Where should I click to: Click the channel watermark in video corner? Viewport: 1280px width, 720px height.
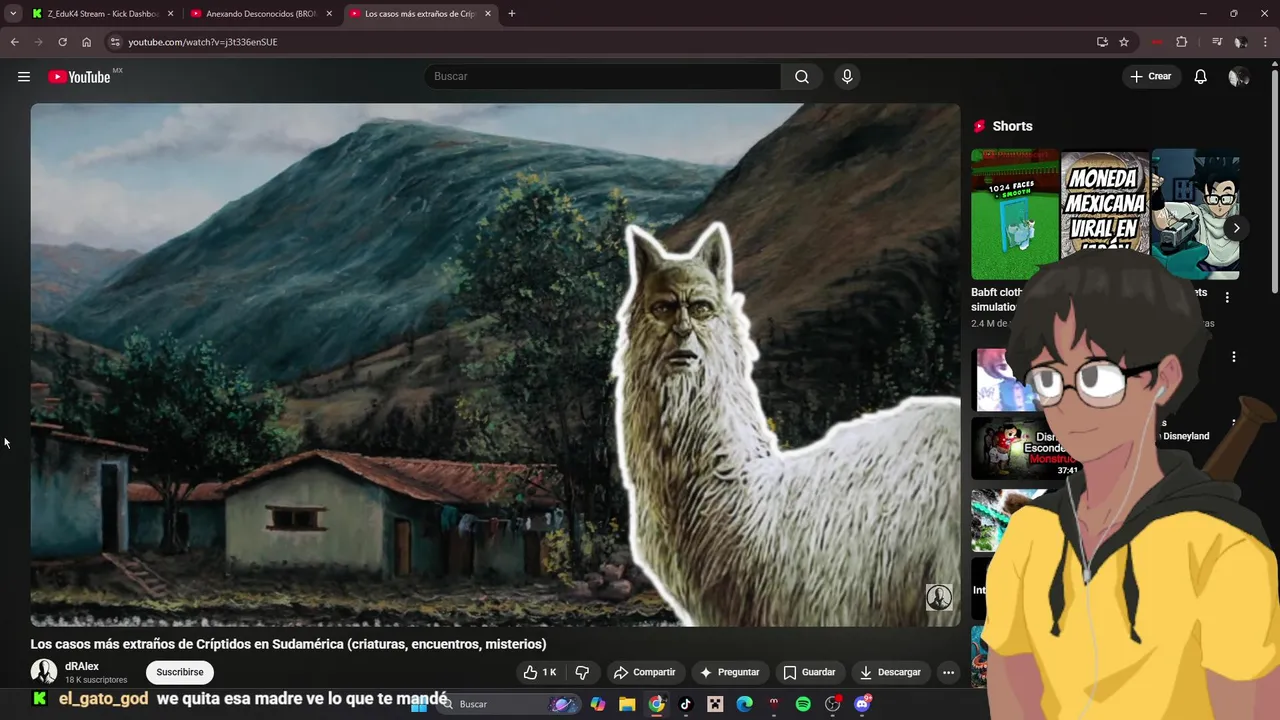click(939, 597)
